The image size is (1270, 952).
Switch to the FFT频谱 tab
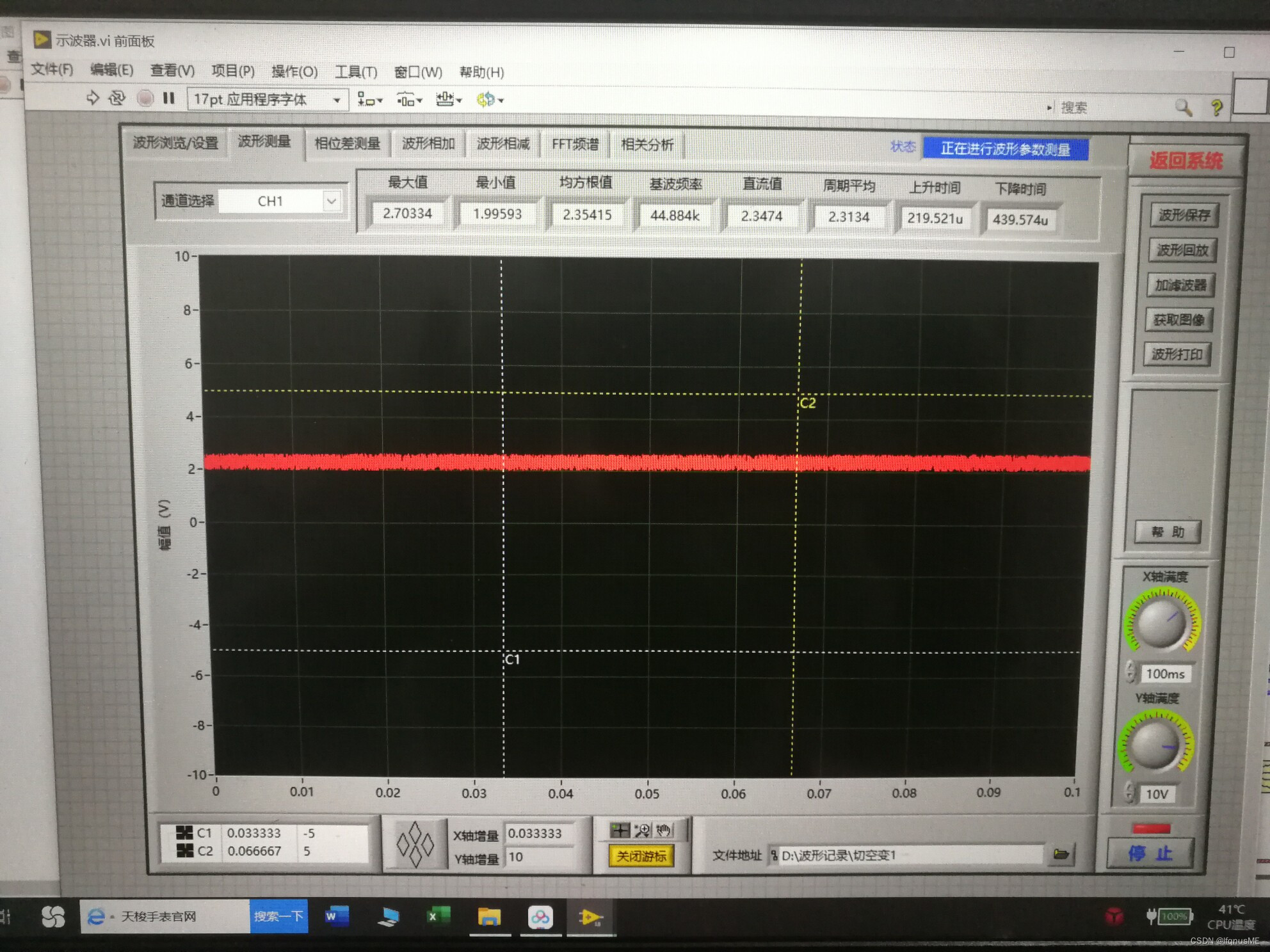(575, 145)
